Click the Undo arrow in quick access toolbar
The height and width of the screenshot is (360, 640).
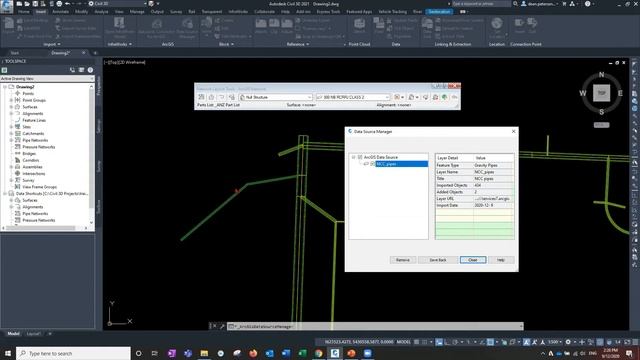[x=68, y=4]
